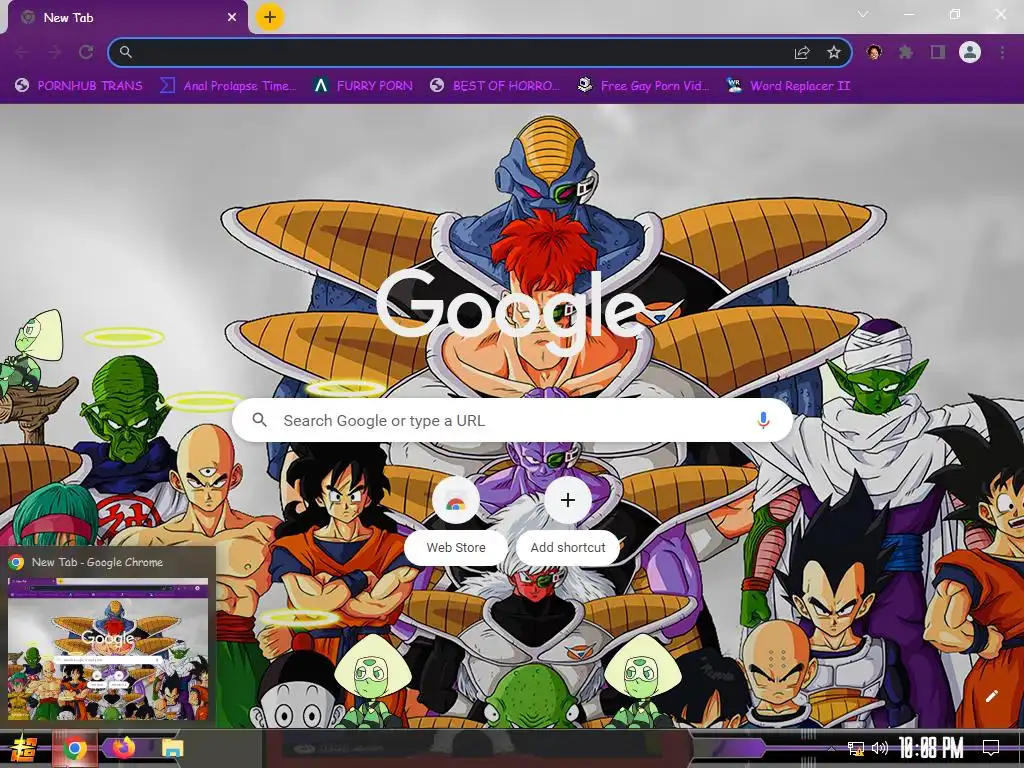Open Chrome's three-dot menu
The height and width of the screenshot is (768, 1024).
pyautogui.click(x=1002, y=52)
